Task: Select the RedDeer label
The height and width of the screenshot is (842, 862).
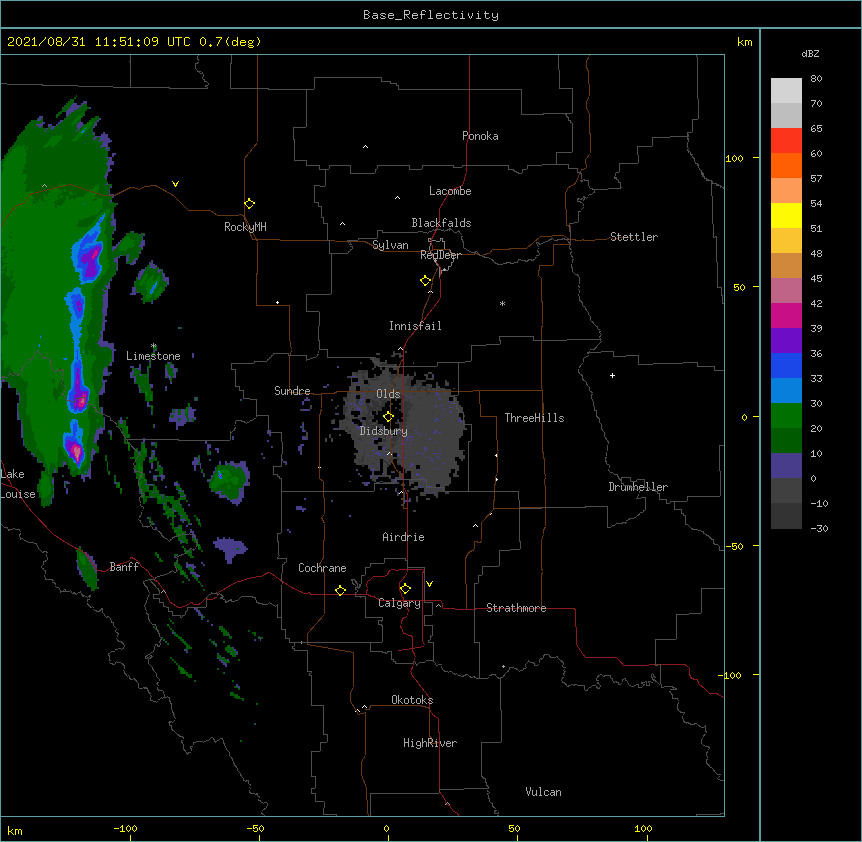Action: 440,255
